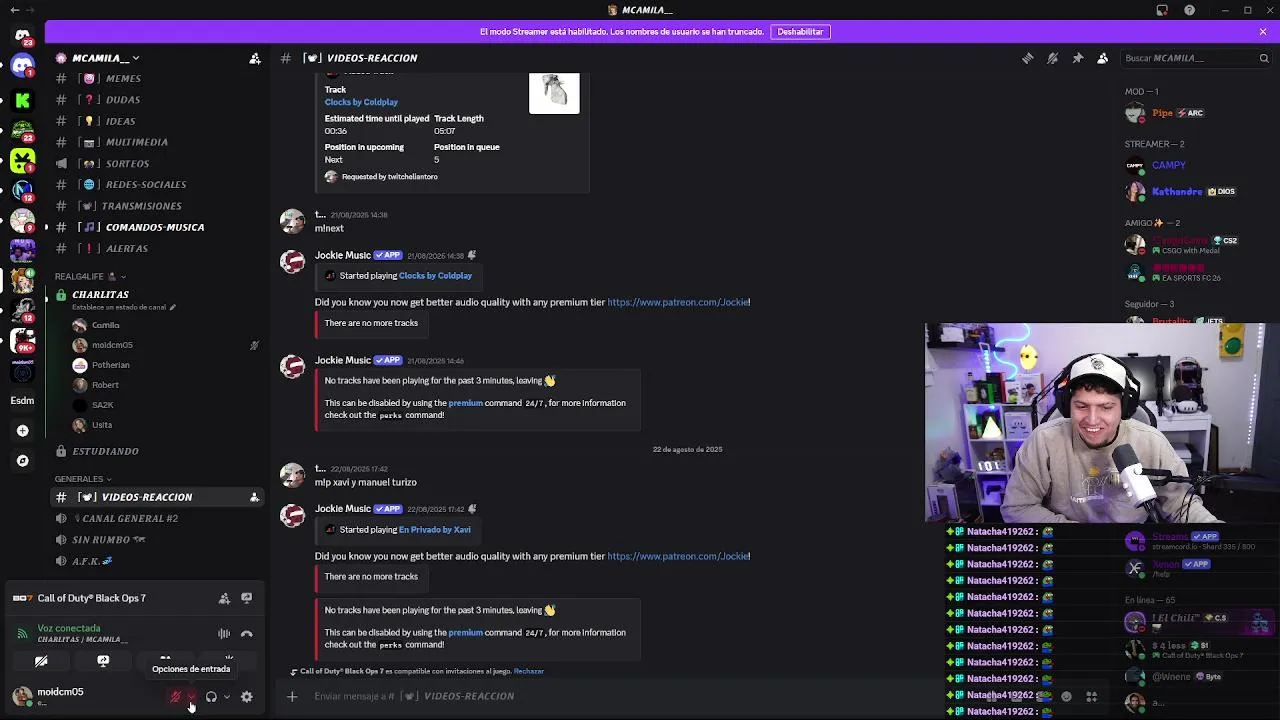Expand the MCAMILA__ server name dropdown
Viewport: 1280px width, 720px height.
(98, 58)
